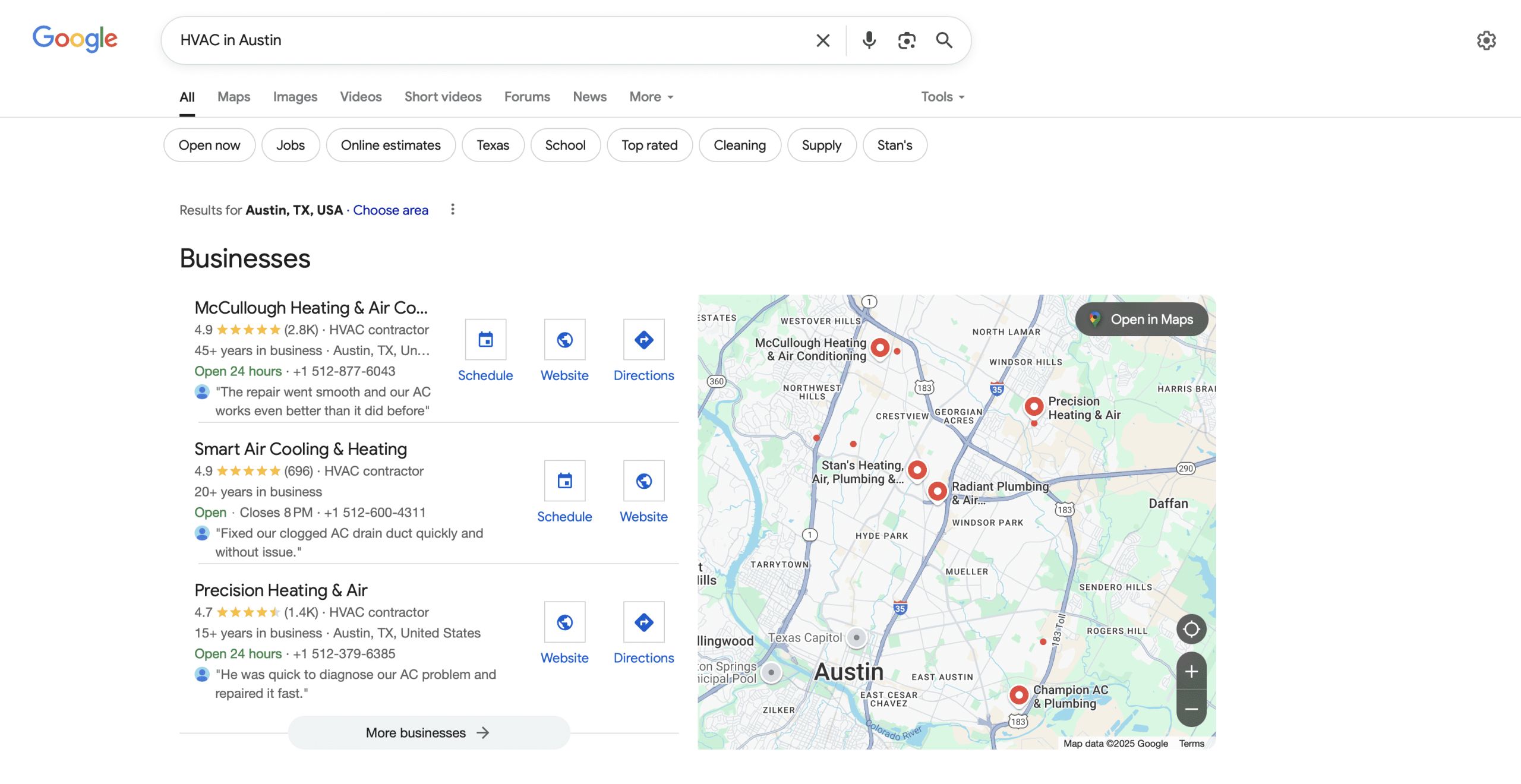Select Stan's Heating map pin

pyautogui.click(x=917, y=470)
